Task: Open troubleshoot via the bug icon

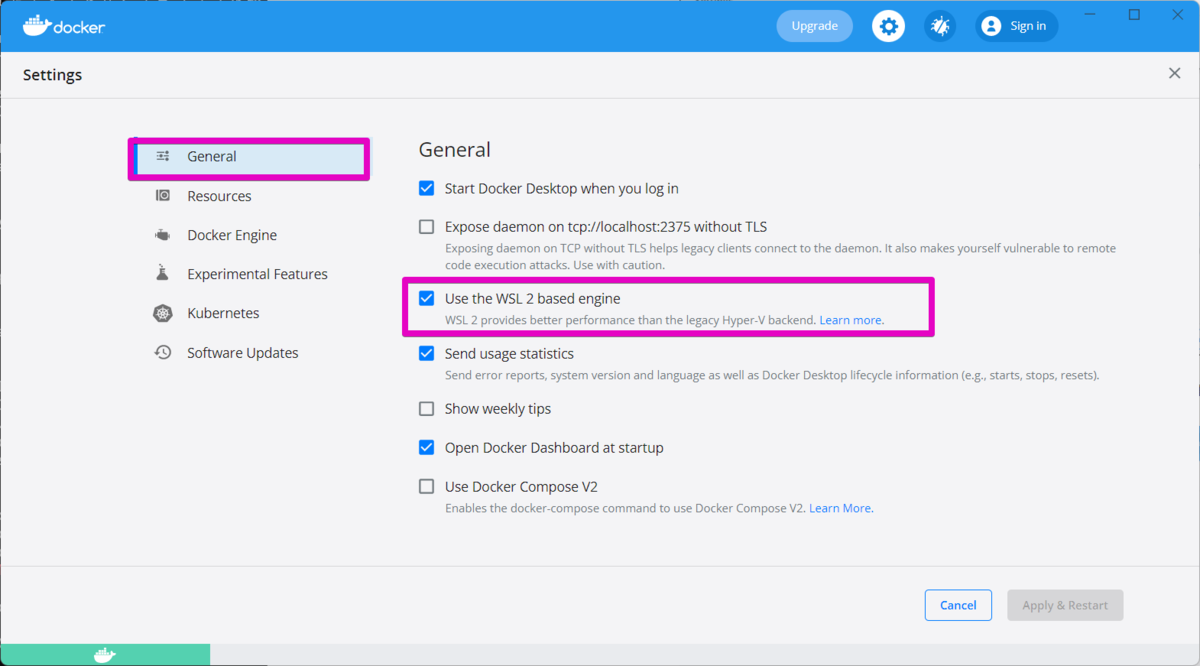Action: [x=940, y=26]
